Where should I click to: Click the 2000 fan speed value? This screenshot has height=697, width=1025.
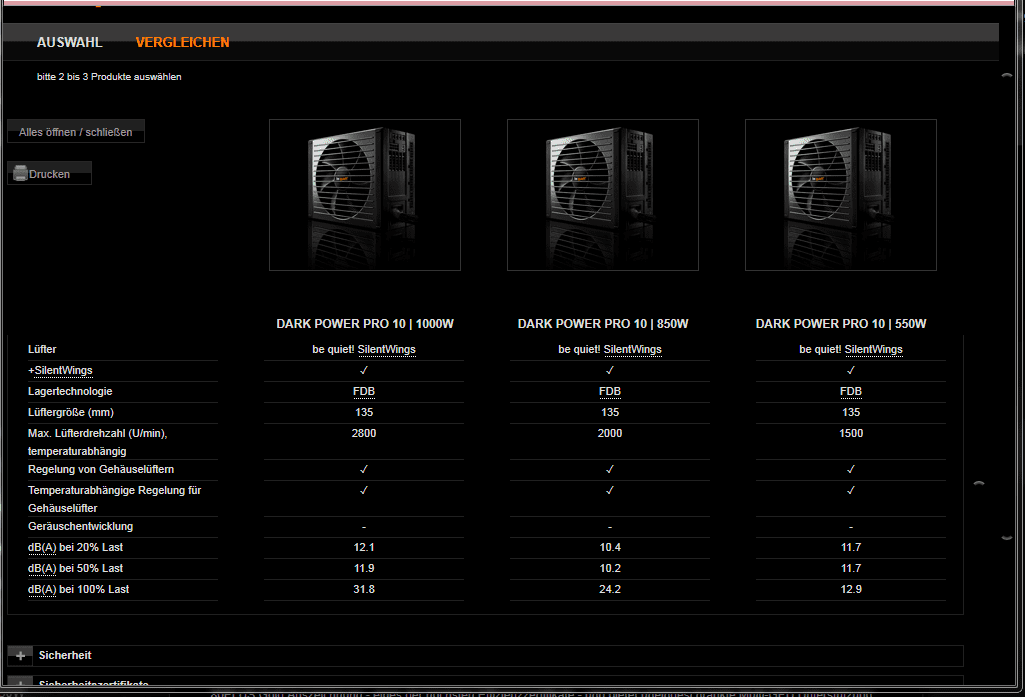pos(610,433)
